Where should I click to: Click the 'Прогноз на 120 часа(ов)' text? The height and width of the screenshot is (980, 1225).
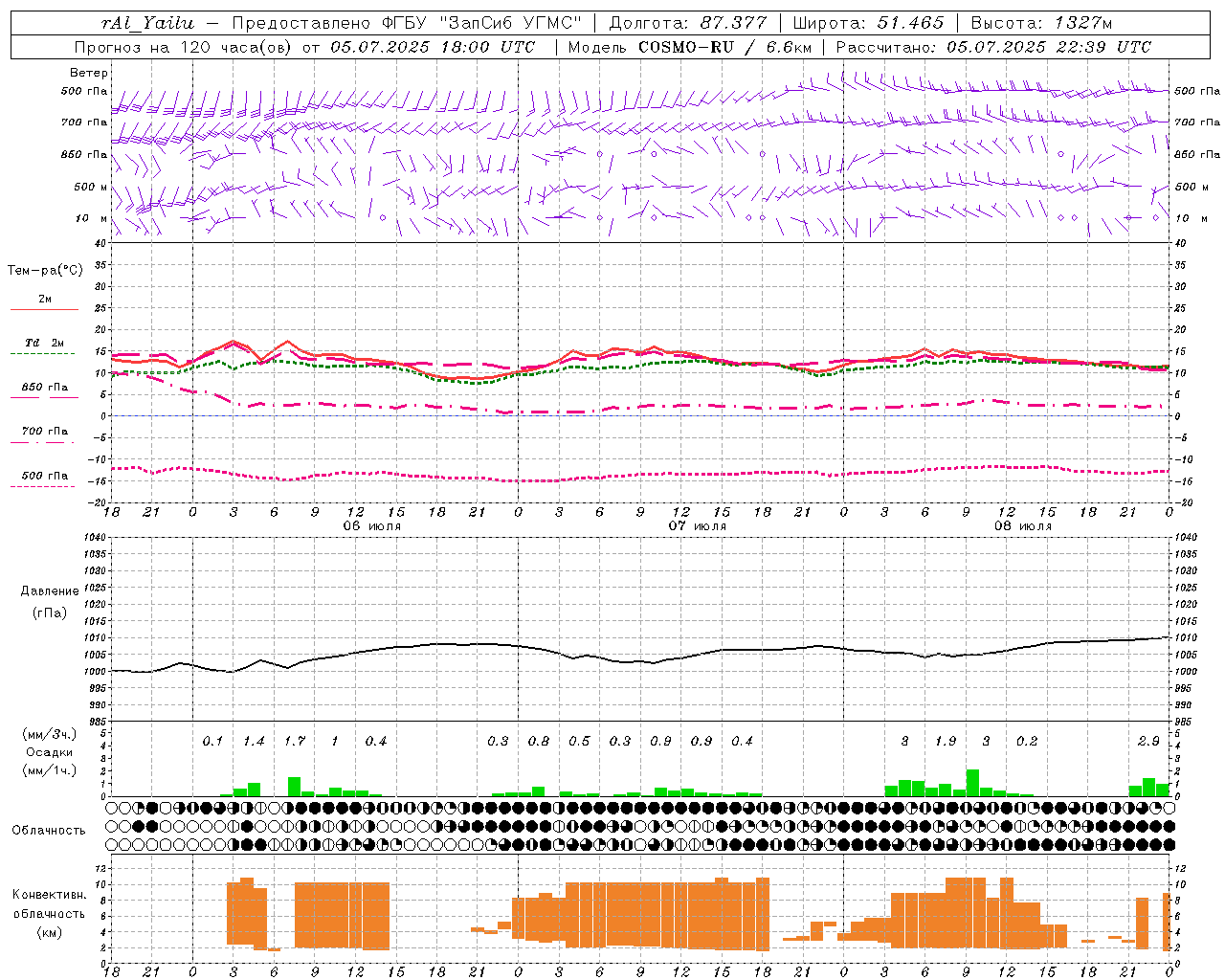(185, 47)
